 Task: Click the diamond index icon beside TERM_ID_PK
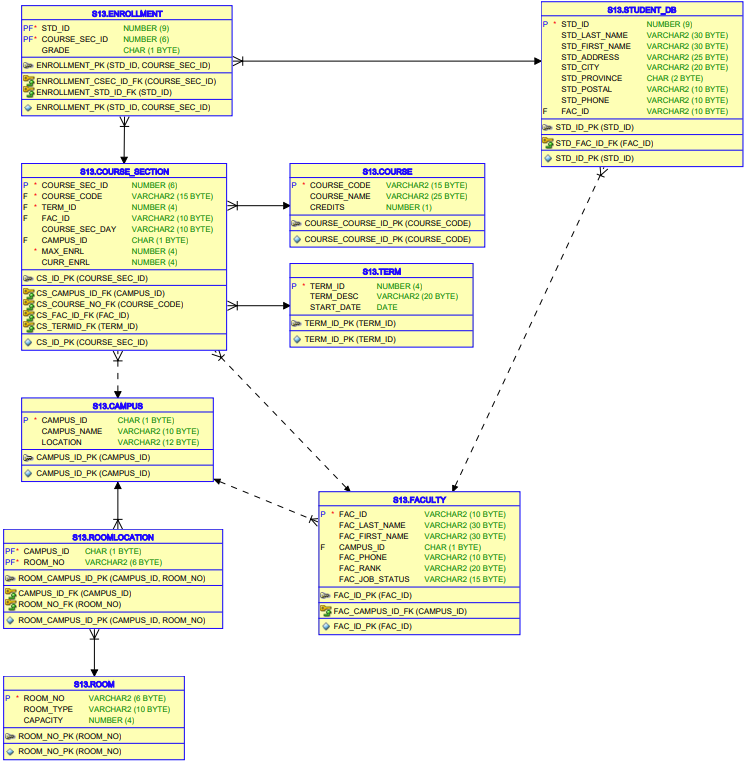(297, 340)
